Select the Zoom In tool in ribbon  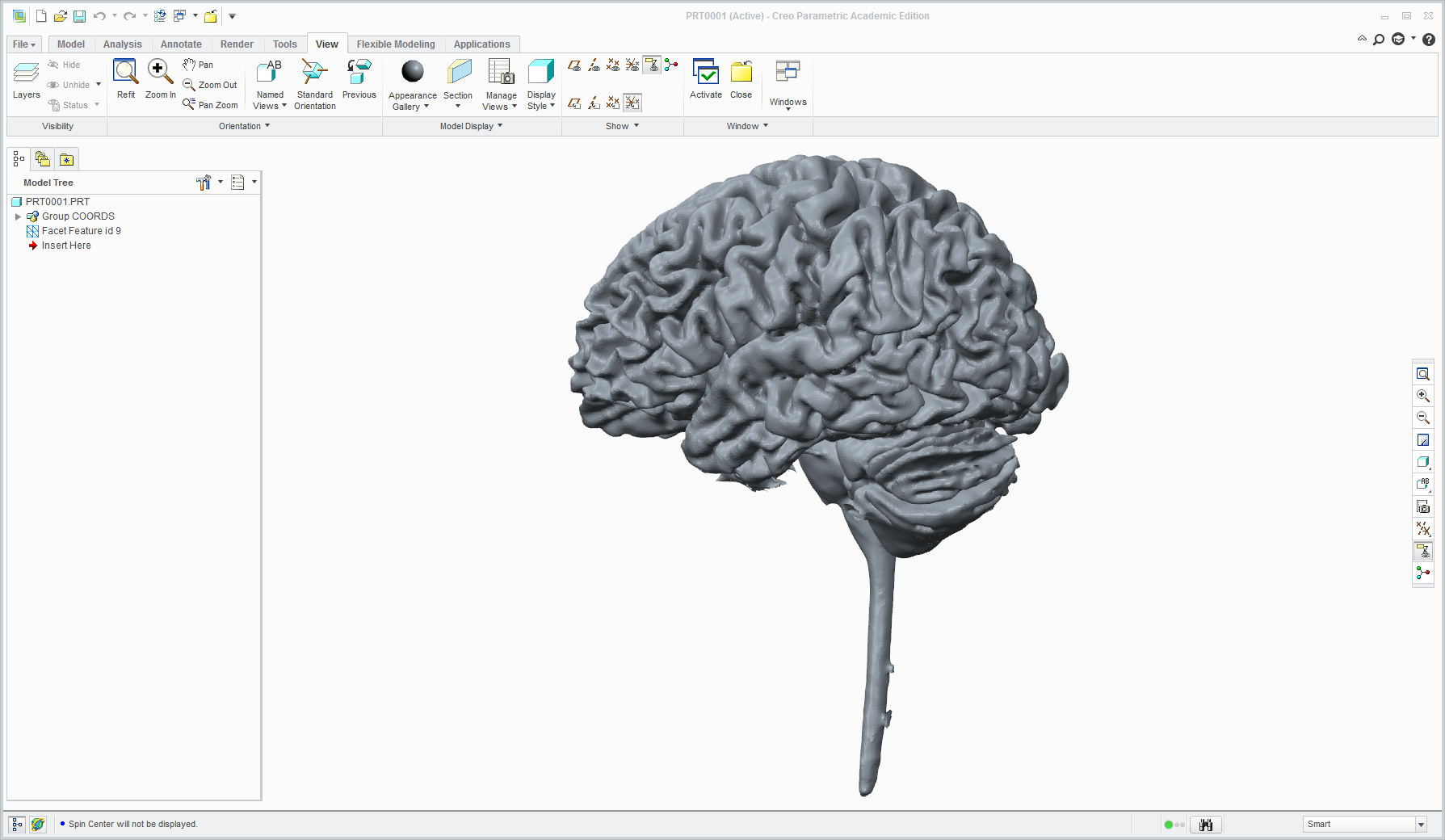point(160,79)
